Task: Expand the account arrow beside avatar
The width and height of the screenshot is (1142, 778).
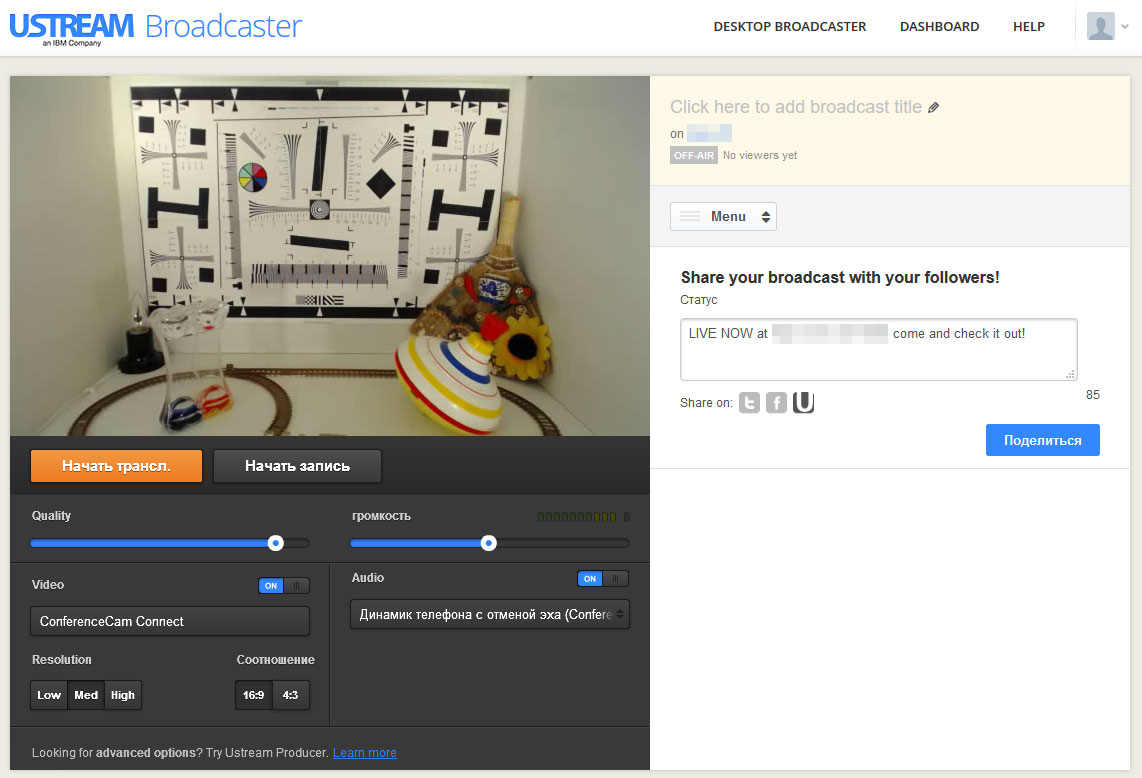Action: coord(1125,26)
